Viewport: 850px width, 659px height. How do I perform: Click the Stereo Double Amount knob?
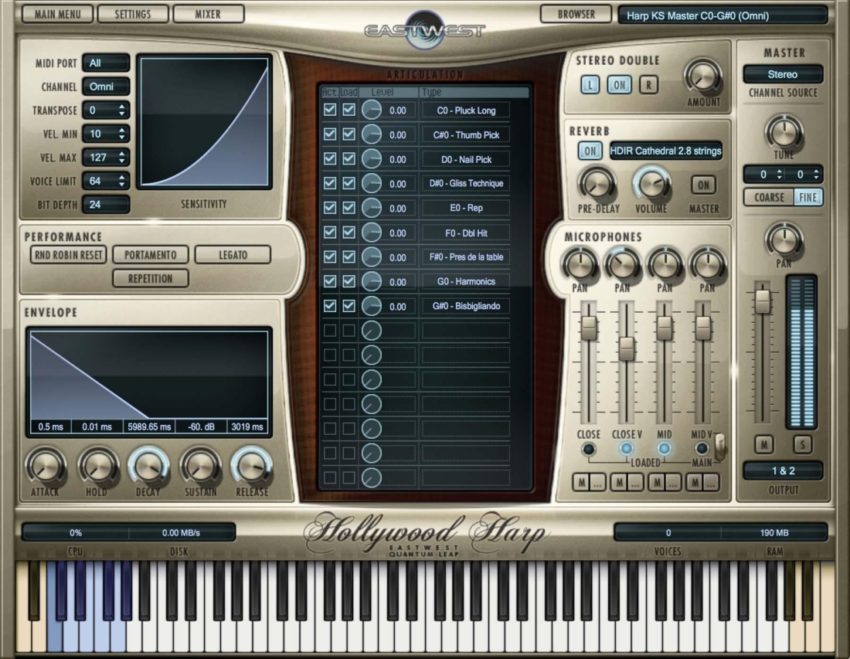tap(703, 76)
